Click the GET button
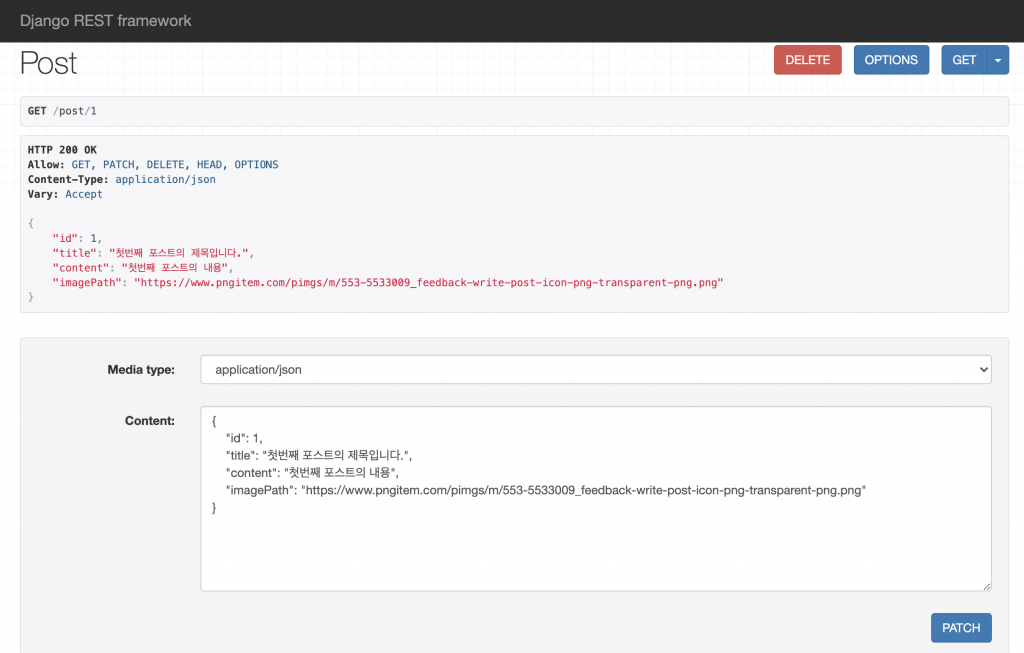1024x653 pixels. tap(964, 60)
